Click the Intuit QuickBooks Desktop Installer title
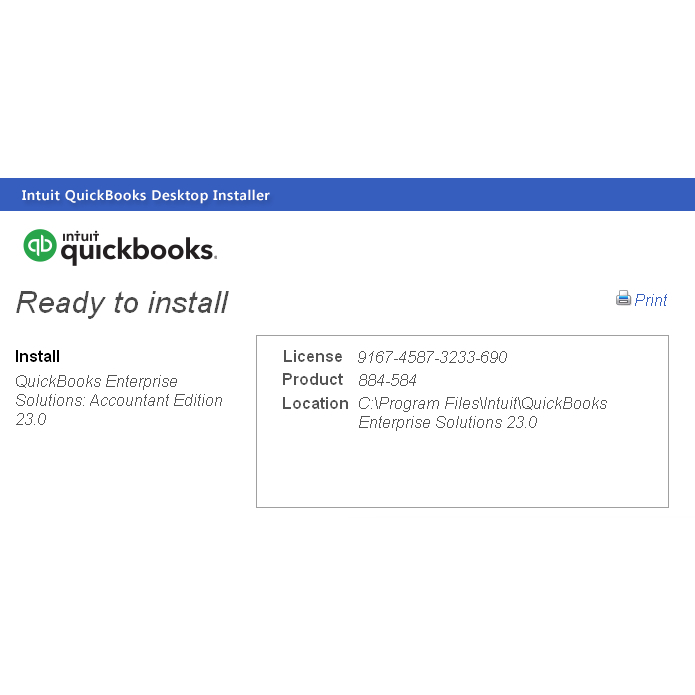 145,195
